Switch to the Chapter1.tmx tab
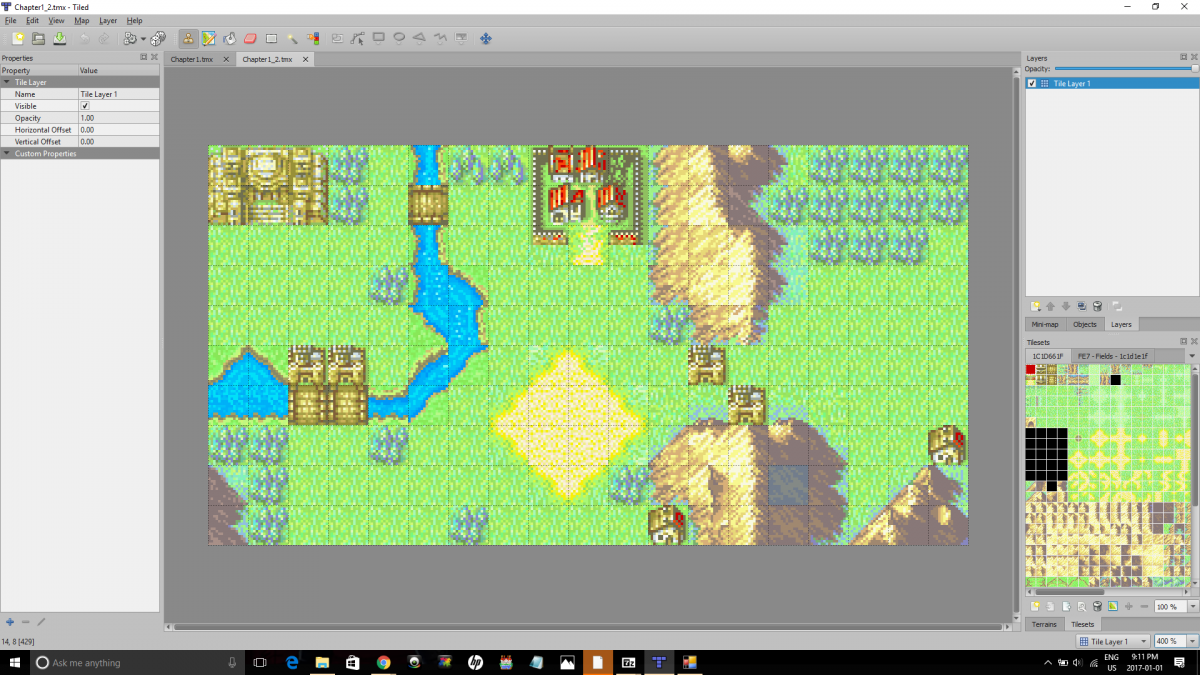This screenshot has width=1200, height=675. [190, 59]
